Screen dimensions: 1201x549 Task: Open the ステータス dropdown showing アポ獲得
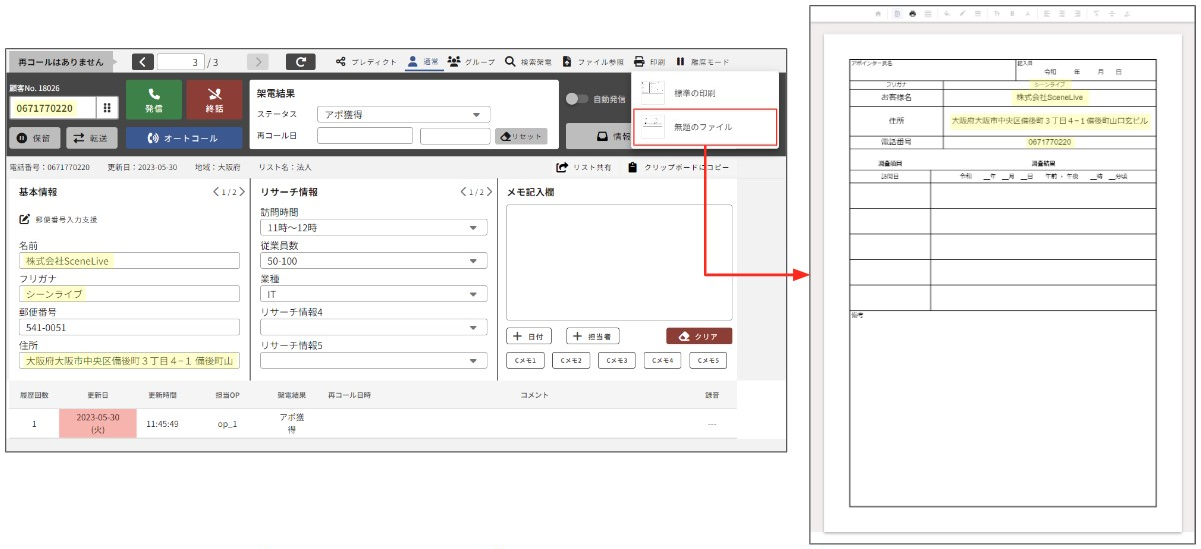[403, 115]
